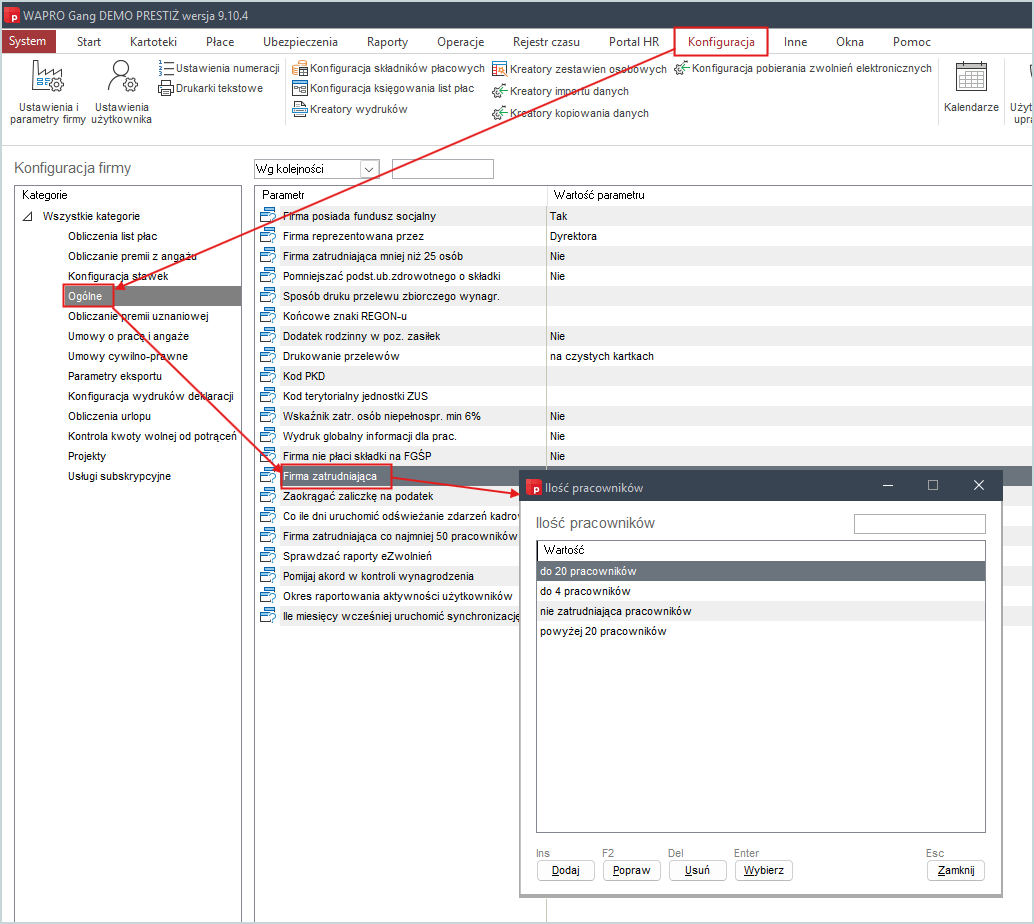Switch to the Kartoteki tab
This screenshot has width=1034, height=924.
coord(153,42)
